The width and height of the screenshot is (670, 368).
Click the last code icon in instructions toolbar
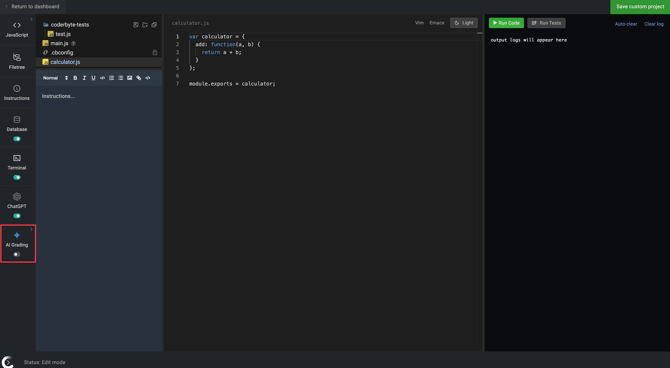click(x=148, y=78)
